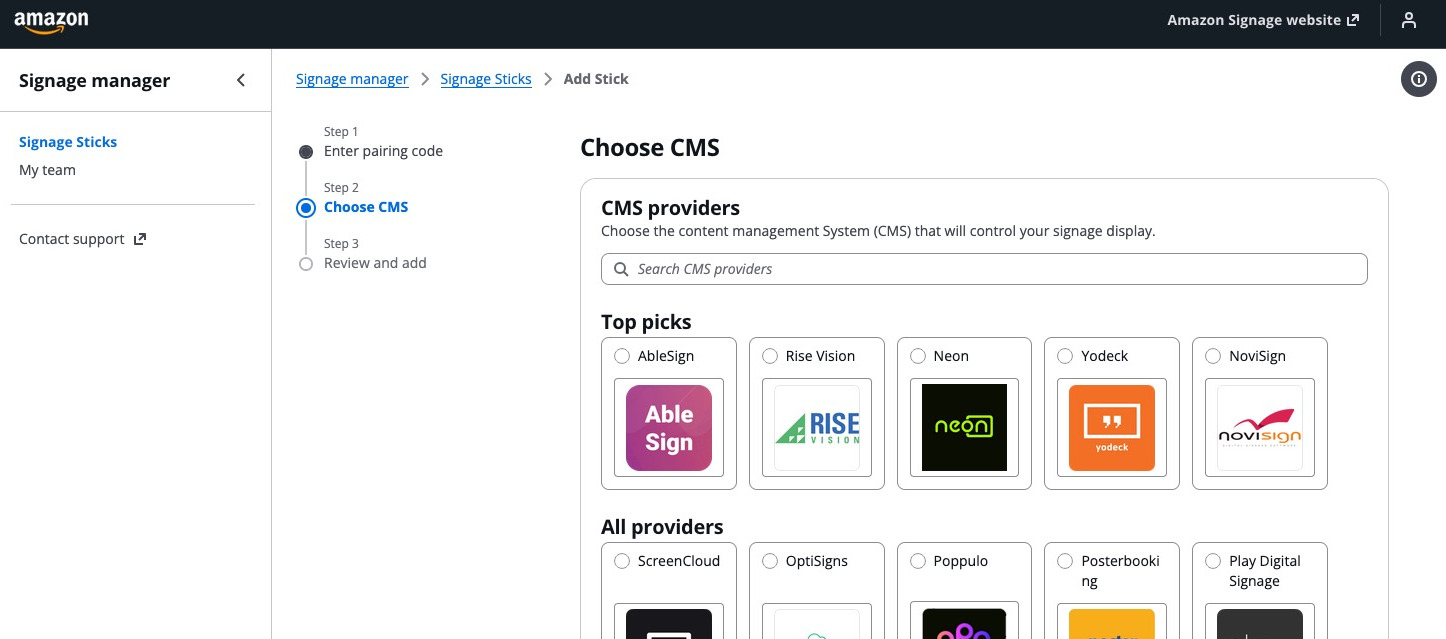This screenshot has width=1446, height=639.
Task: Click the ScreenCloud logo thumbnail
Action: tap(669, 624)
